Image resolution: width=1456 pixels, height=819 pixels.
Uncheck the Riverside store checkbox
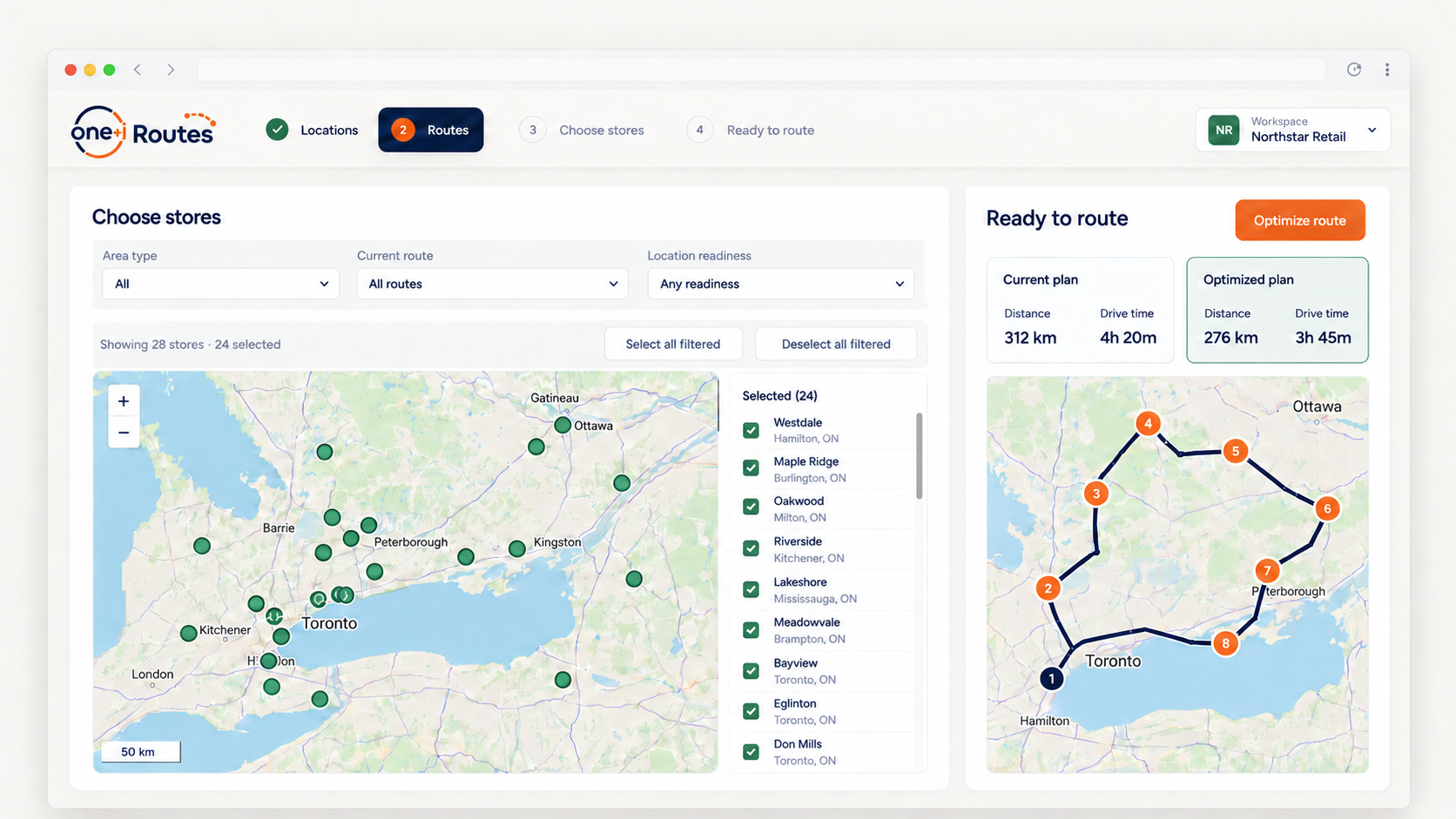tap(751, 548)
